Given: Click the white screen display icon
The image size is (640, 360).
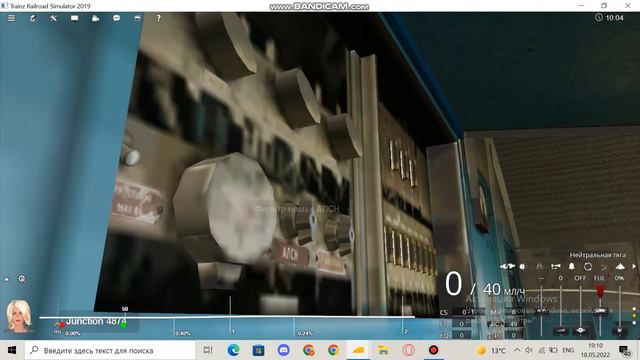Looking at the screenshot, I should click(x=74, y=18).
